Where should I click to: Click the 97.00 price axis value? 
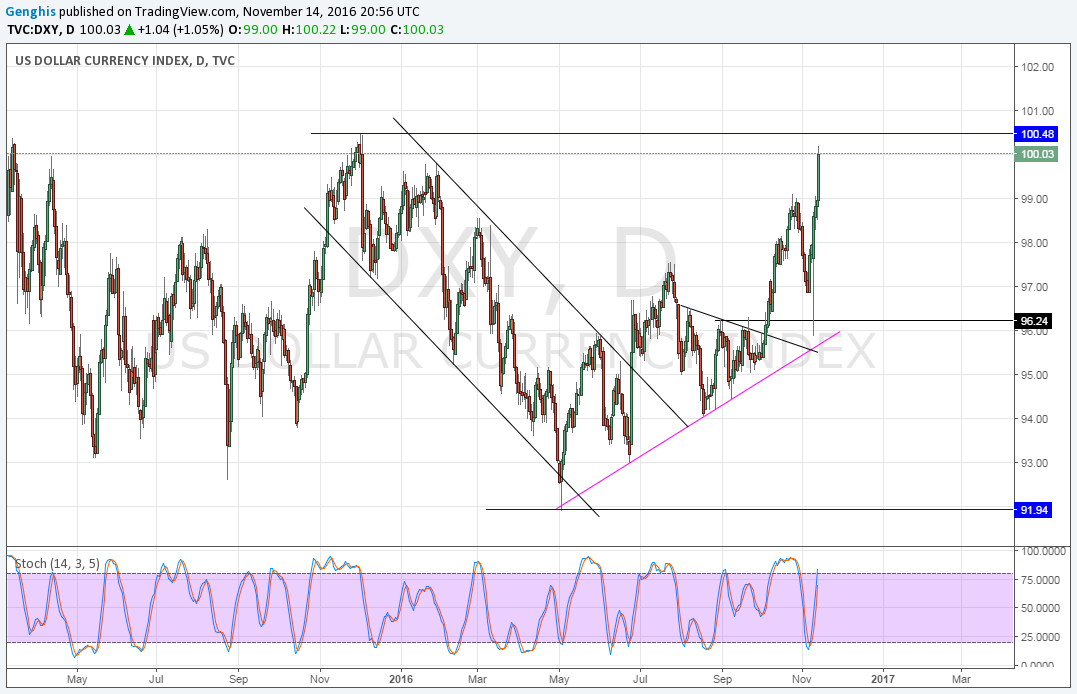(x=1034, y=287)
